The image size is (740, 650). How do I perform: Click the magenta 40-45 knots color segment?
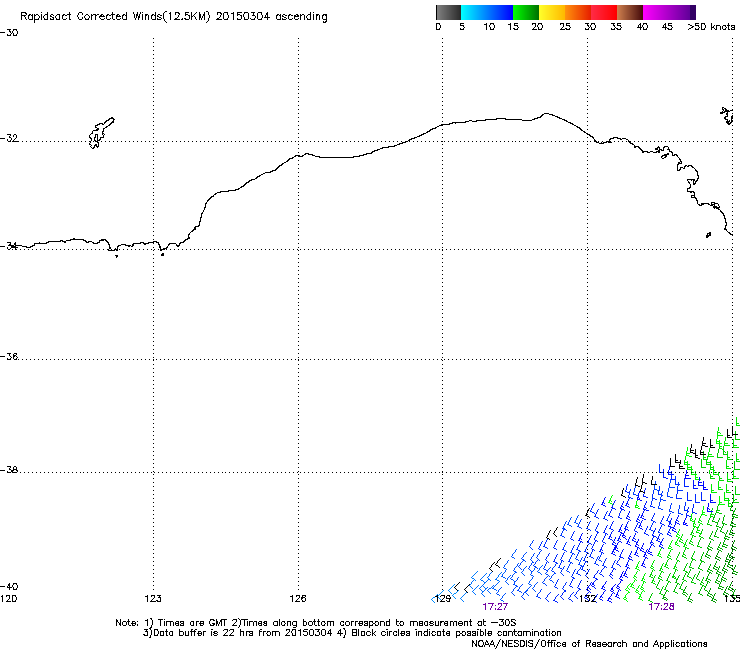tap(656, 12)
